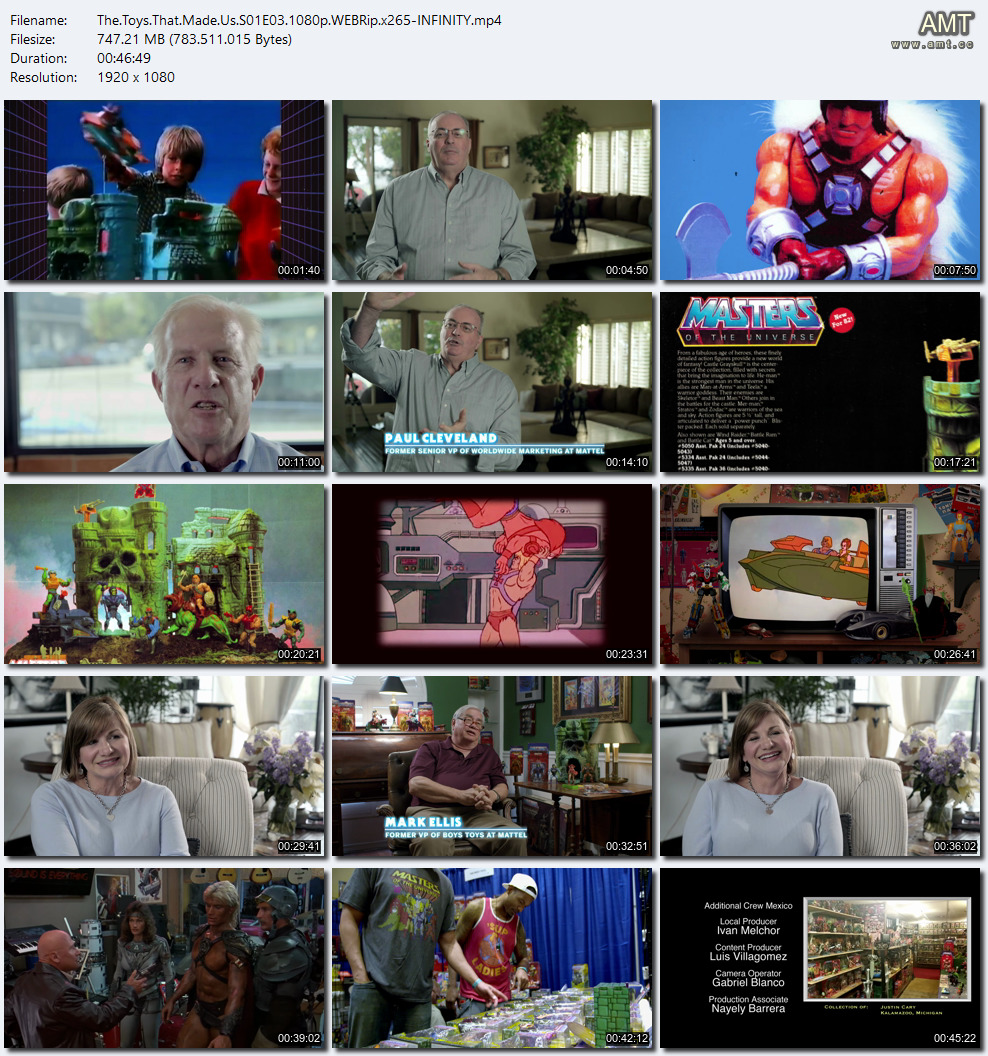Click the woman interview thumbnail at 00:29:41
This screenshot has width=988, height=1056.
point(164,766)
